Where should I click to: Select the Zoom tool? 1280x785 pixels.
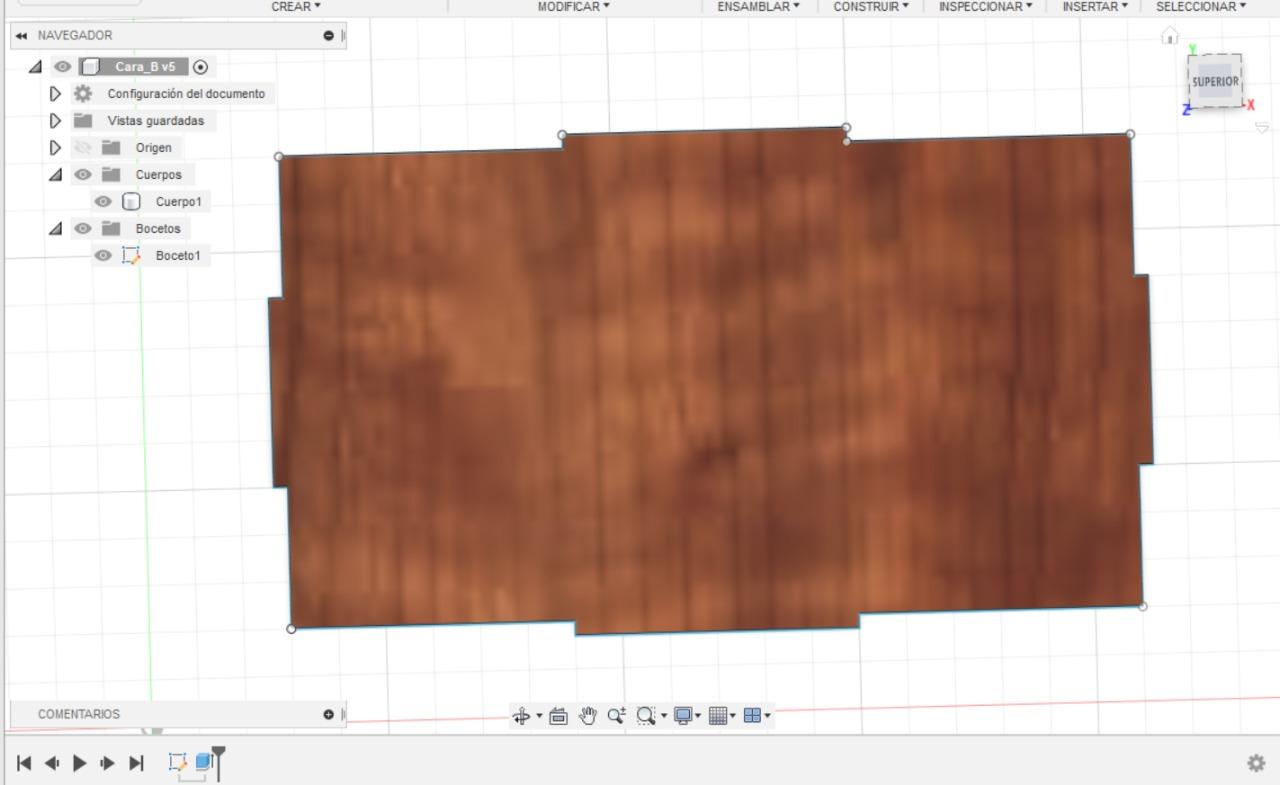tap(617, 716)
